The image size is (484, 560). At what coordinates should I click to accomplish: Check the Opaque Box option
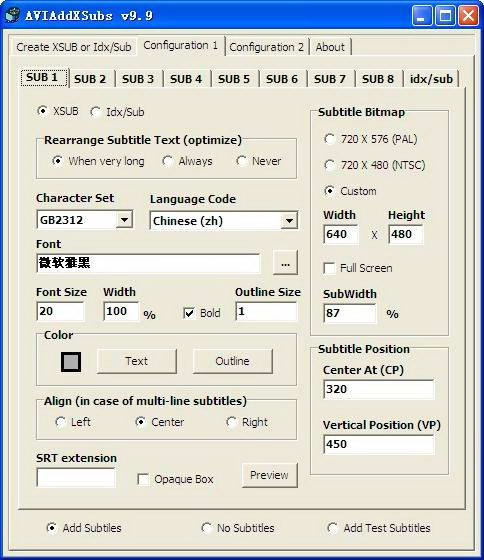[143, 479]
